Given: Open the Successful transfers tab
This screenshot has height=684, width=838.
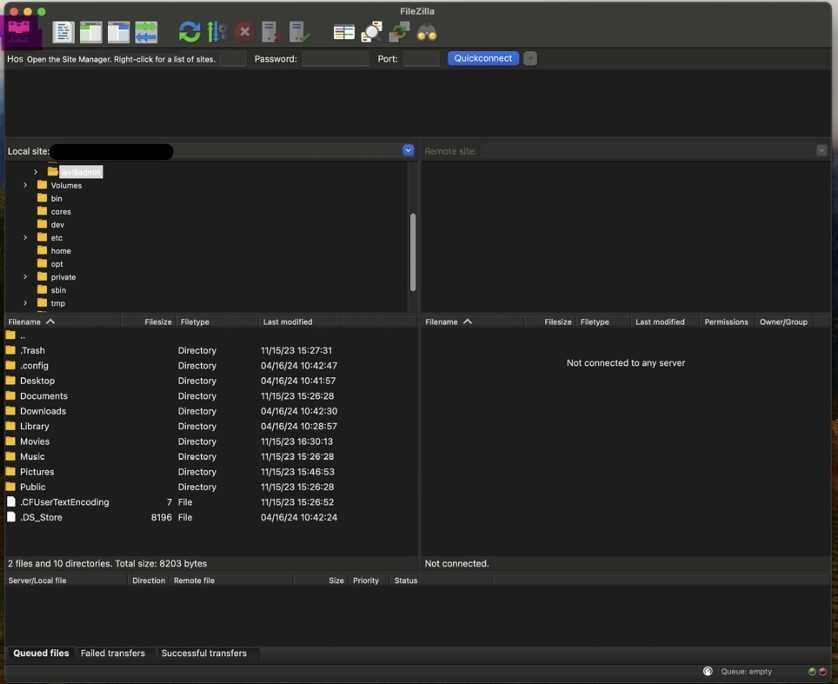Looking at the screenshot, I should point(204,653).
